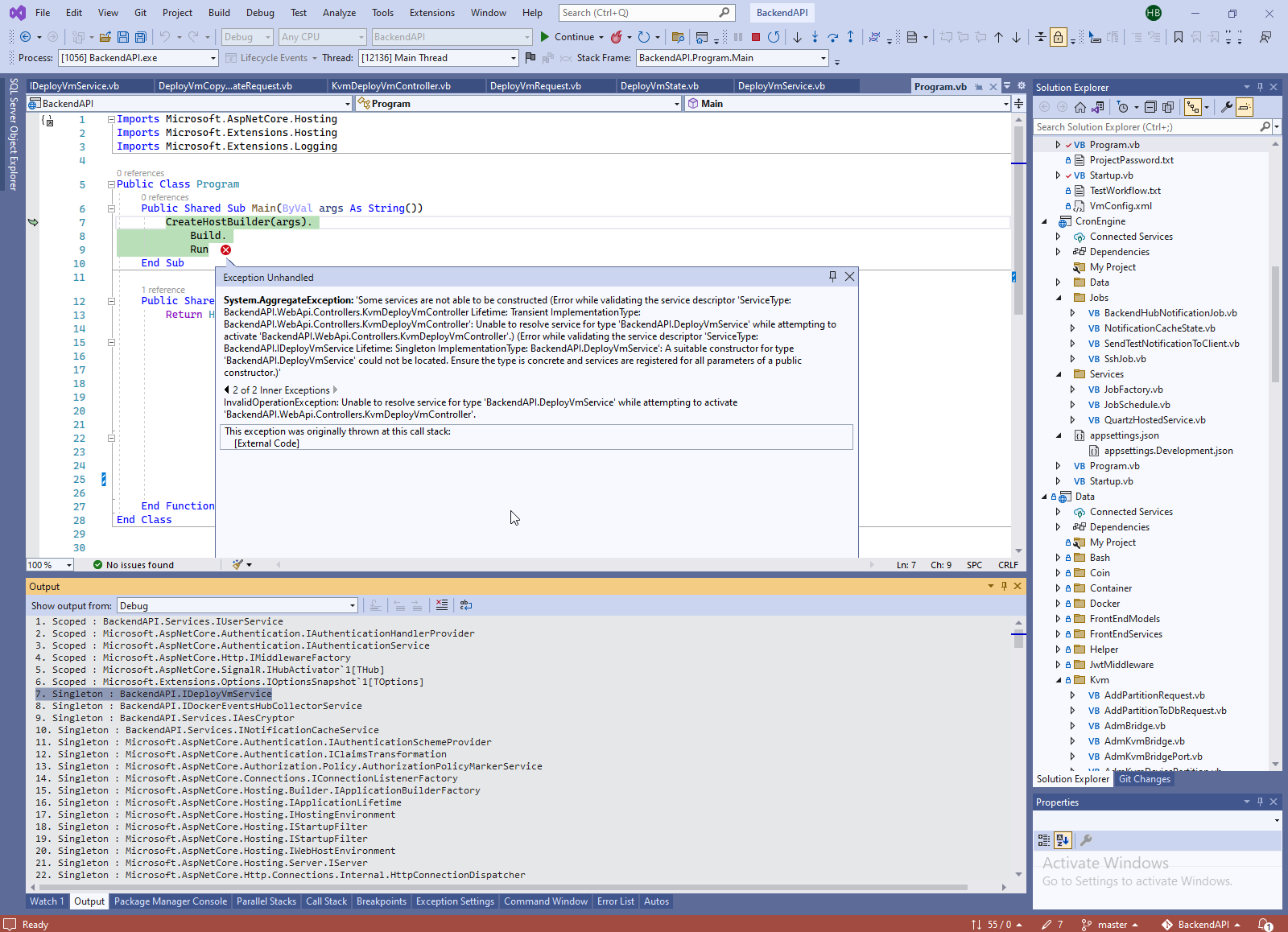The image size is (1288, 932).
Task: Show the previous inner exception
Action: 226,390
